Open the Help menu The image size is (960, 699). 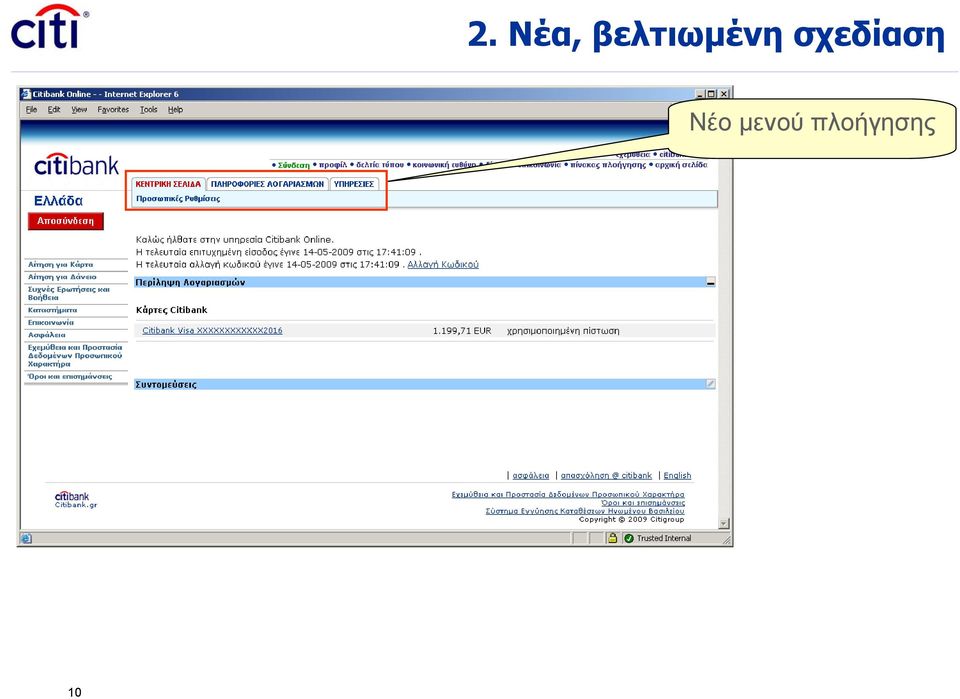176,110
